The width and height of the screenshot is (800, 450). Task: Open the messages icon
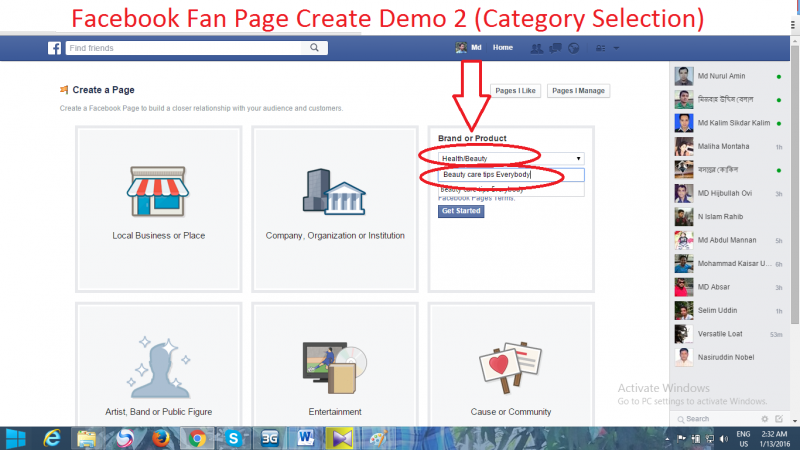(555, 48)
